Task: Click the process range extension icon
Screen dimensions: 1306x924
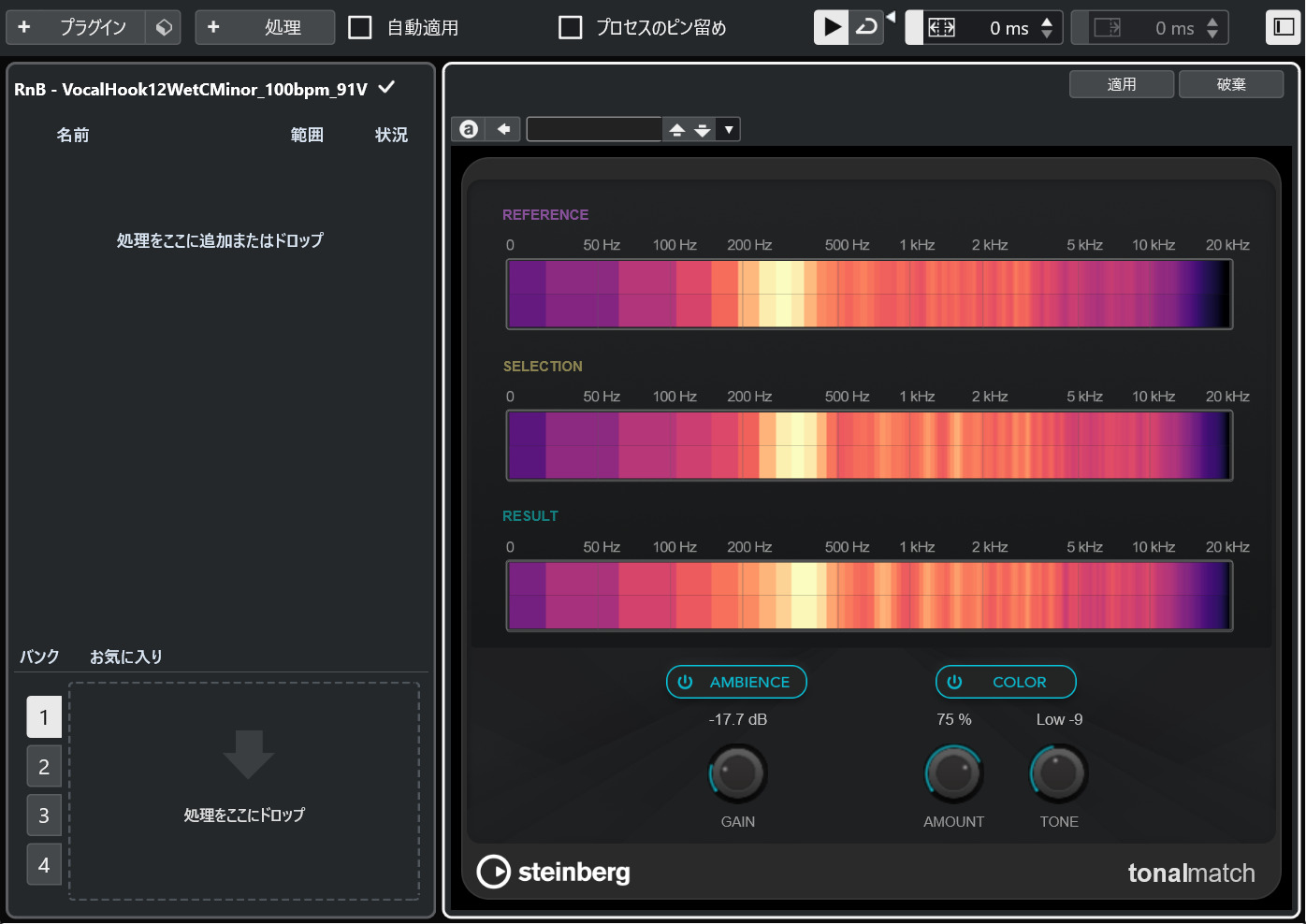Action: pos(941,28)
